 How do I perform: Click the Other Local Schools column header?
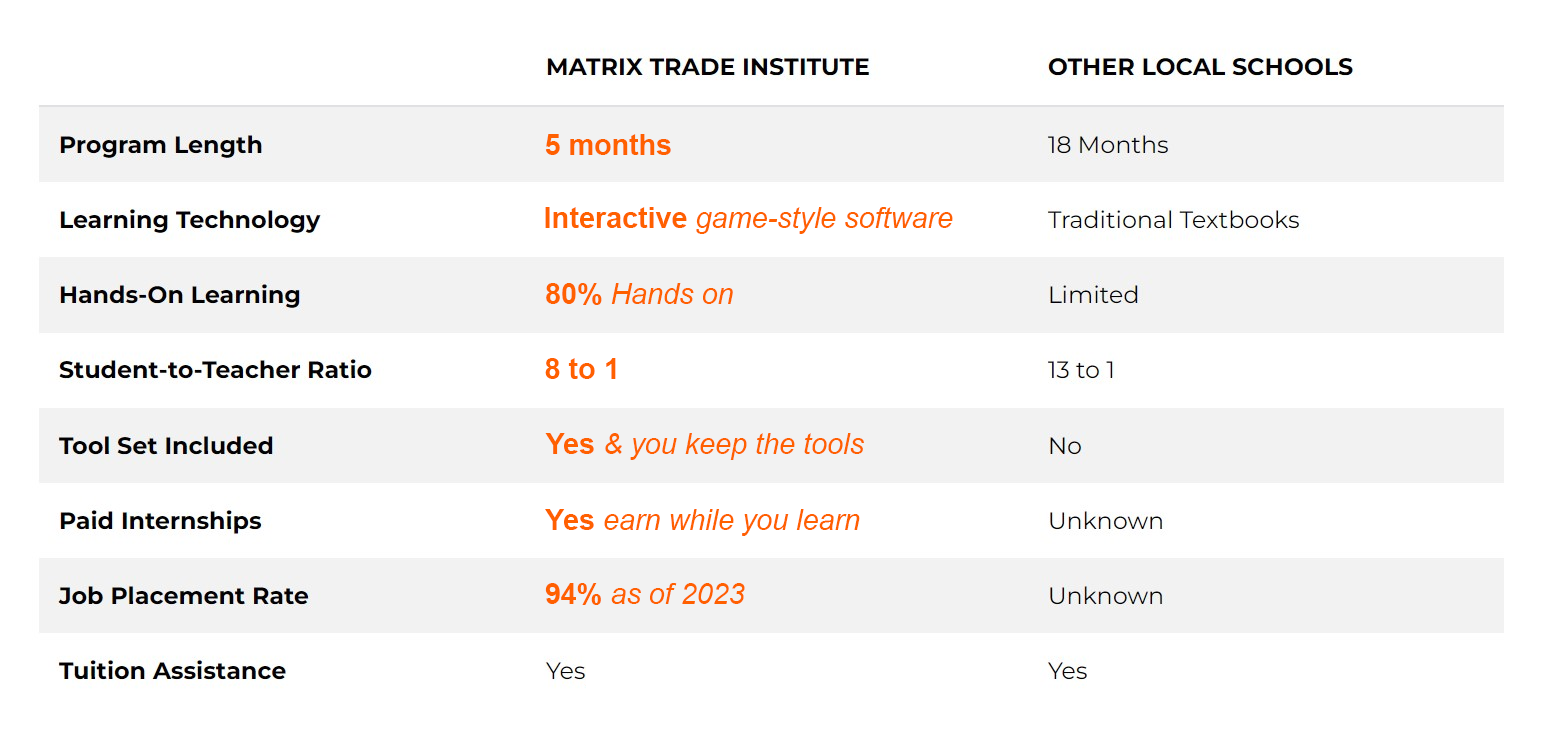click(1200, 67)
